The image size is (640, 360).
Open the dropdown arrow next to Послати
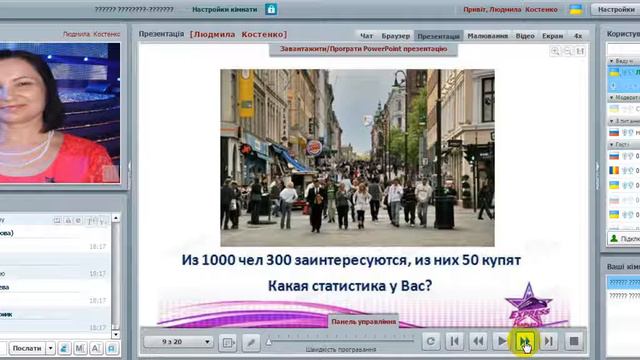tap(50, 348)
